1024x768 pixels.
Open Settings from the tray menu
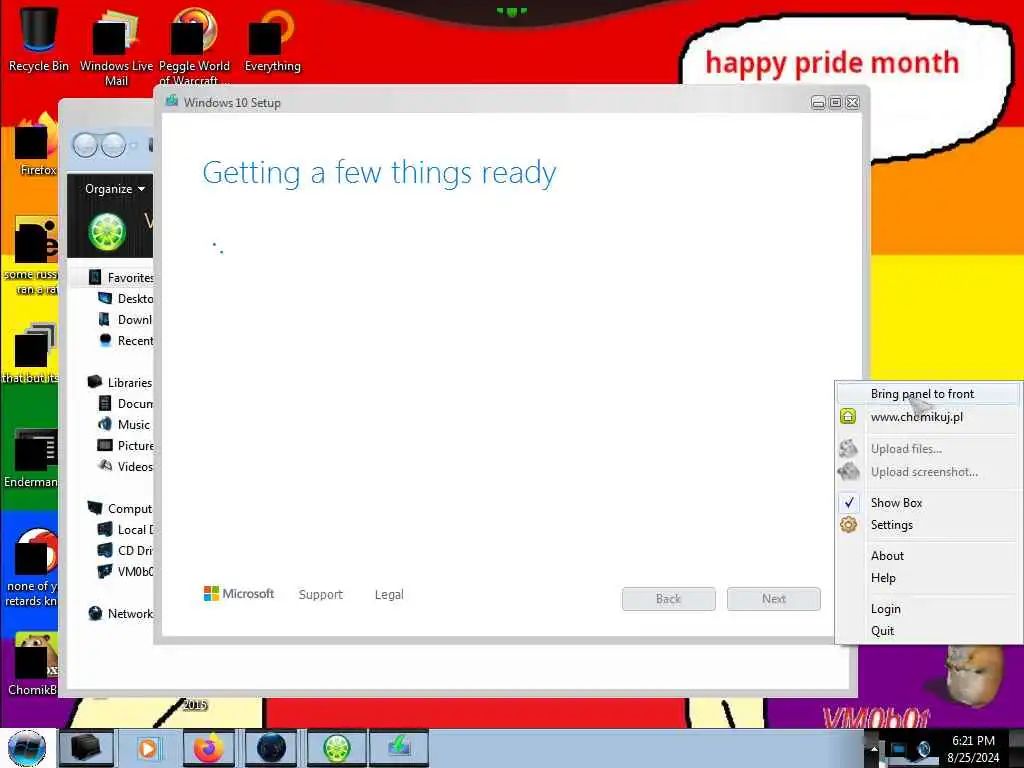(x=928, y=525)
